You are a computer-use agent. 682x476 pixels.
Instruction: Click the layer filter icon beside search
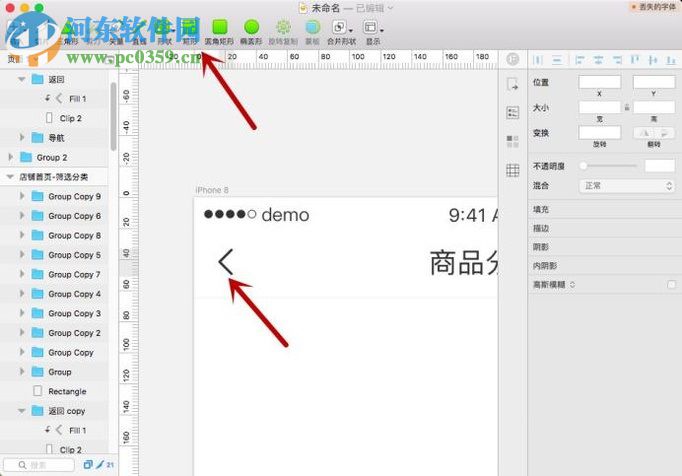(x=88, y=464)
